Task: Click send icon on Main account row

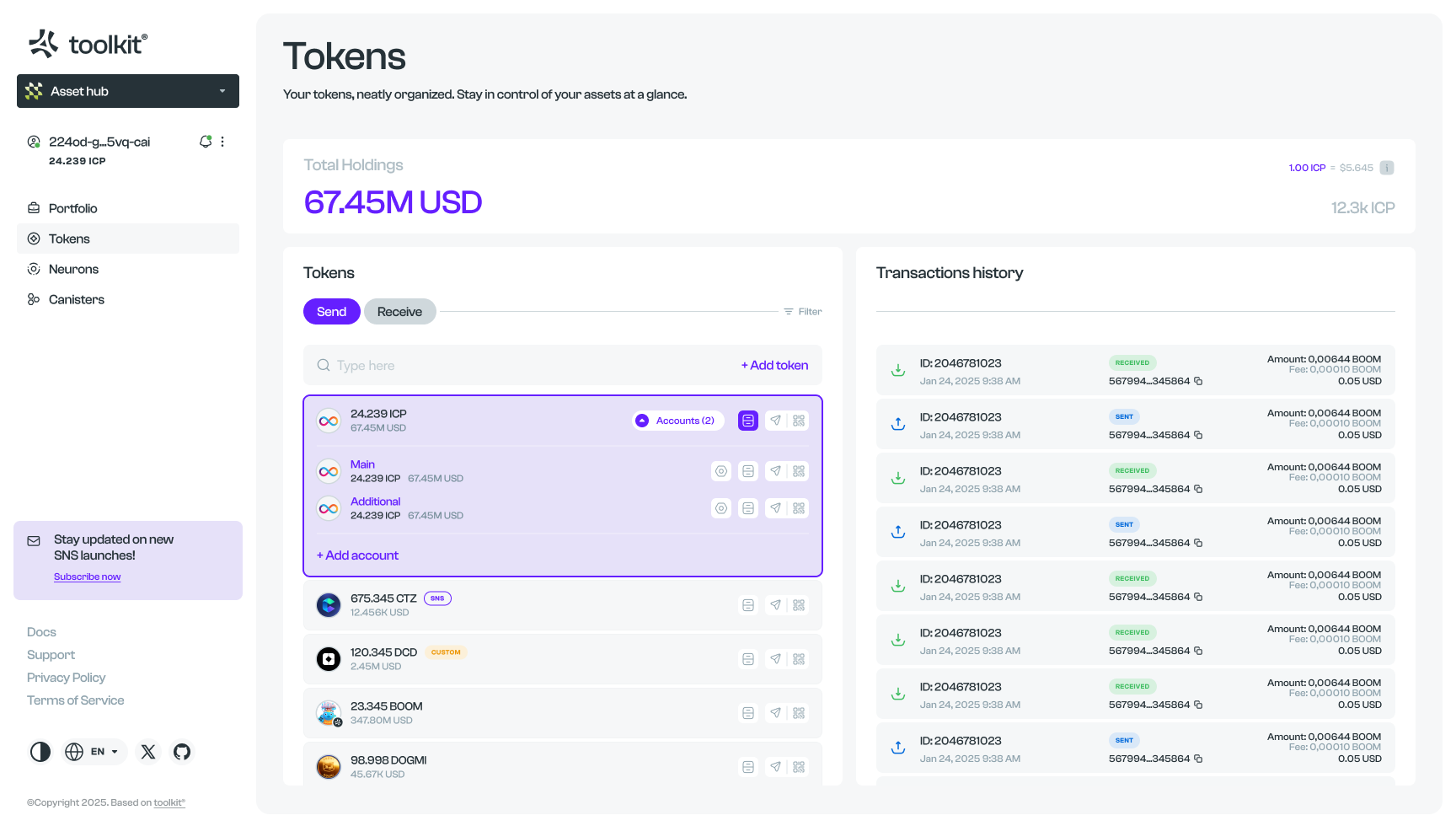Action: click(x=775, y=471)
